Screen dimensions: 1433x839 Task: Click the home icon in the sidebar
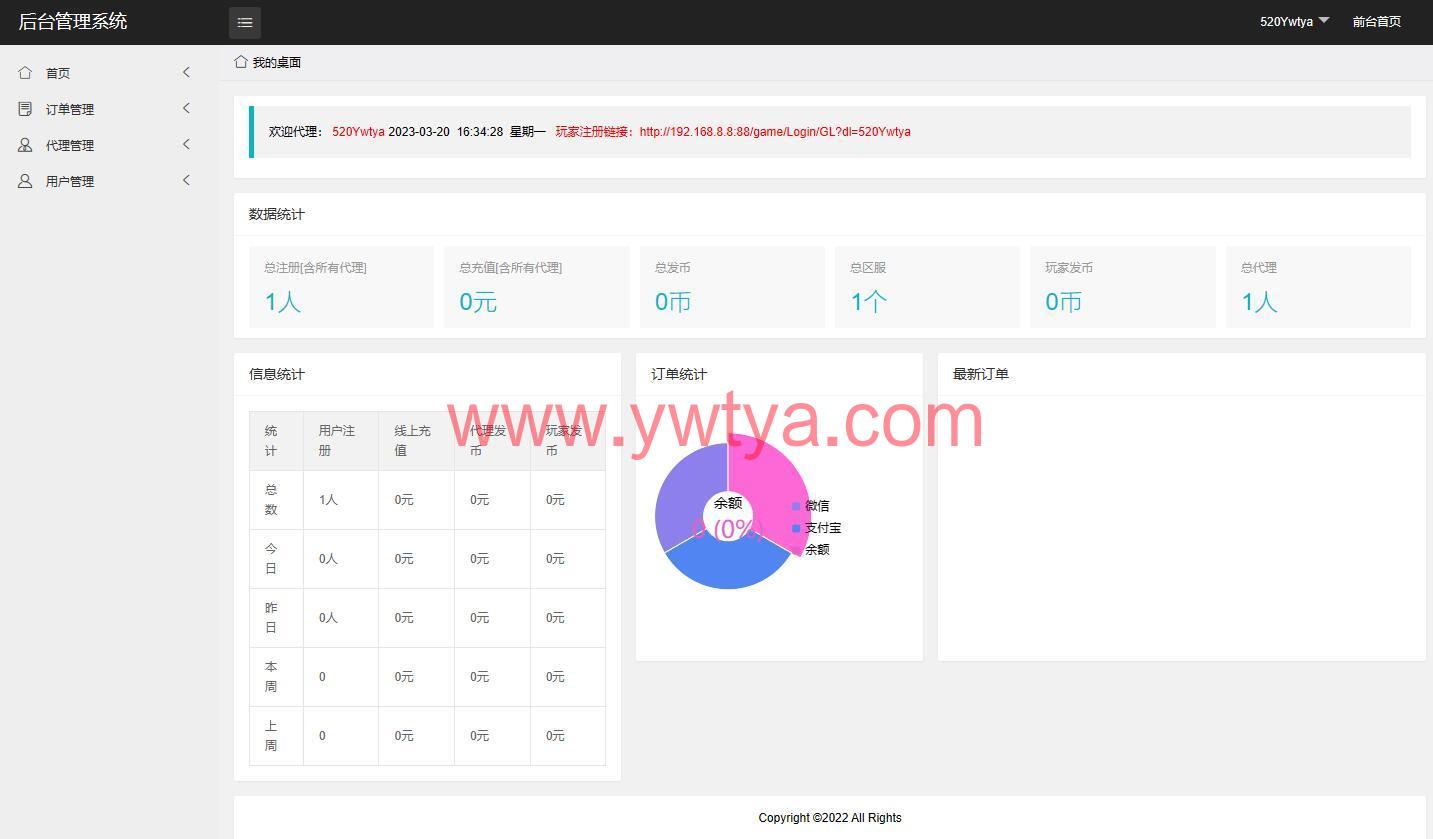point(25,73)
